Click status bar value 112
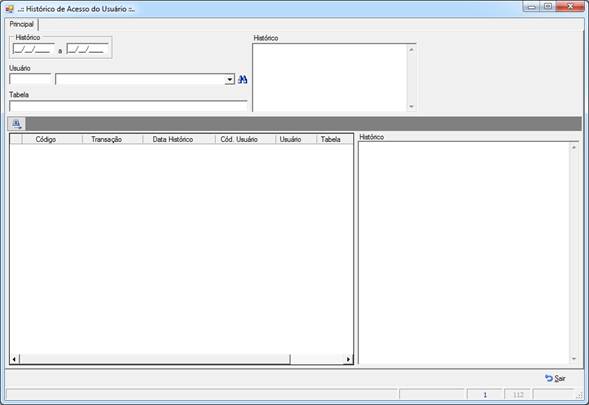 [518, 394]
